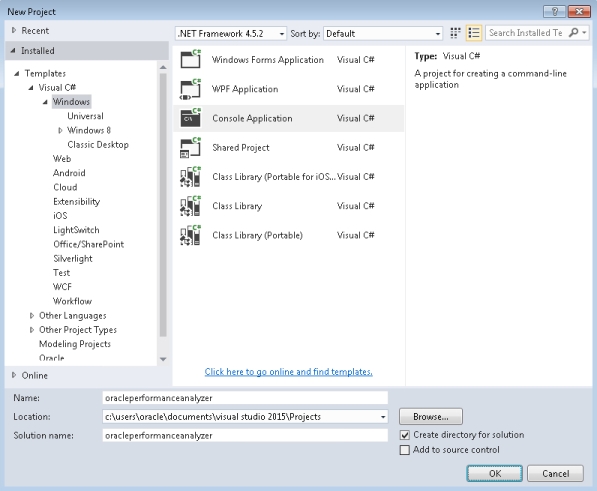The width and height of the screenshot is (597, 491).
Task: Click the Location path text field
Action: click(x=241, y=417)
